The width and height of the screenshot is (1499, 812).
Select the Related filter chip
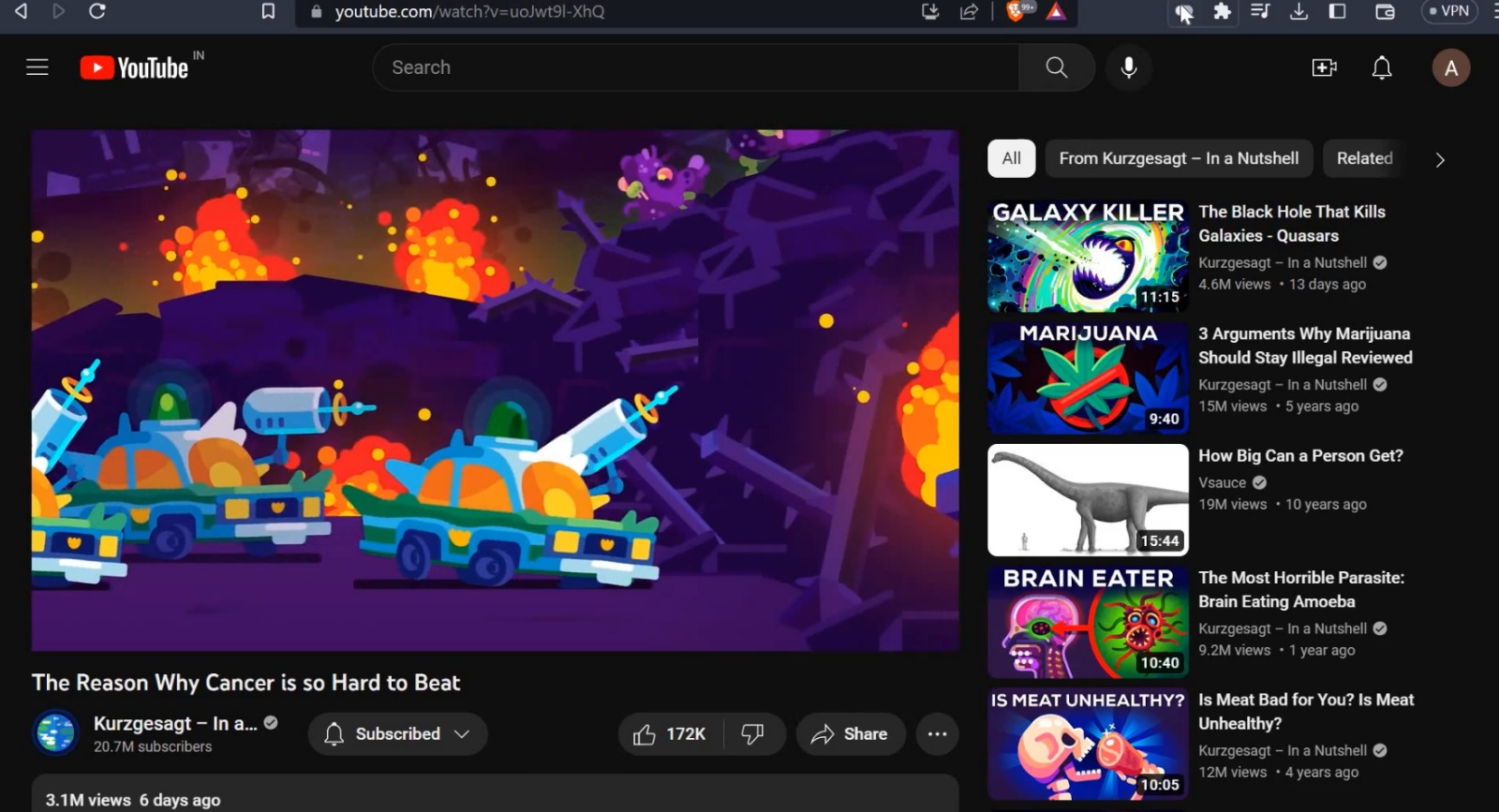tap(1365, 158)
